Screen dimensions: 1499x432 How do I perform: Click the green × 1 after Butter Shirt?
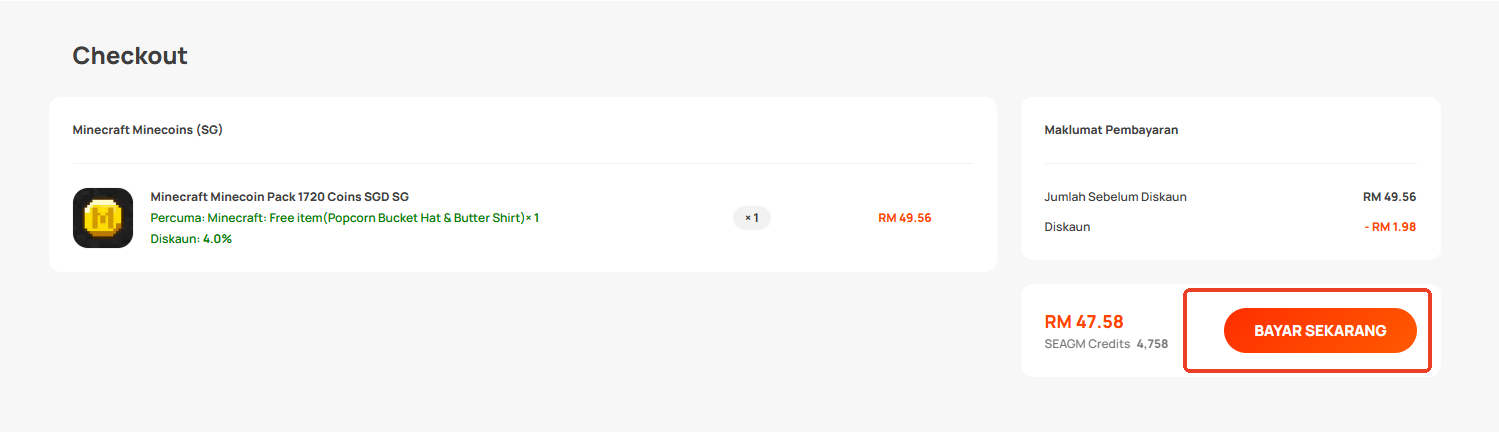[x=532, y=217]
